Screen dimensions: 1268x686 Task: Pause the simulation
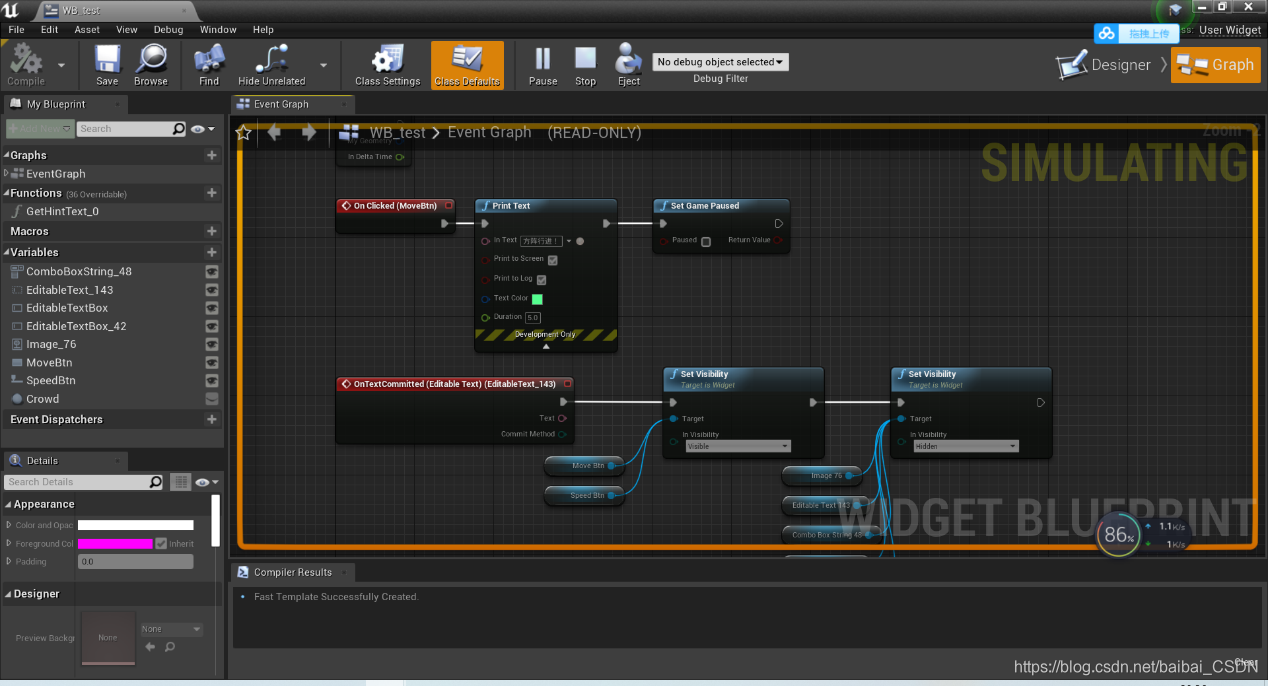point(542,63)
